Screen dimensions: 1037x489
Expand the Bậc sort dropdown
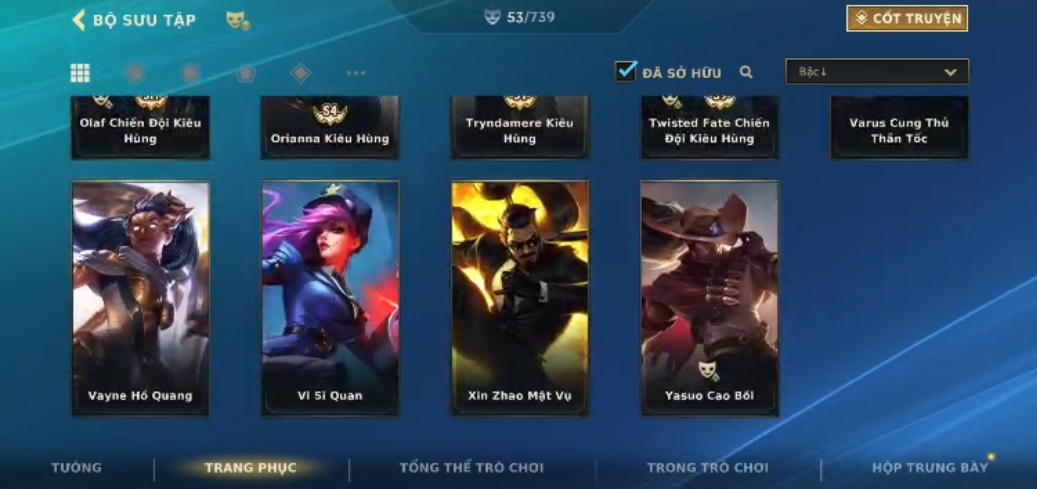pos(877,71)
